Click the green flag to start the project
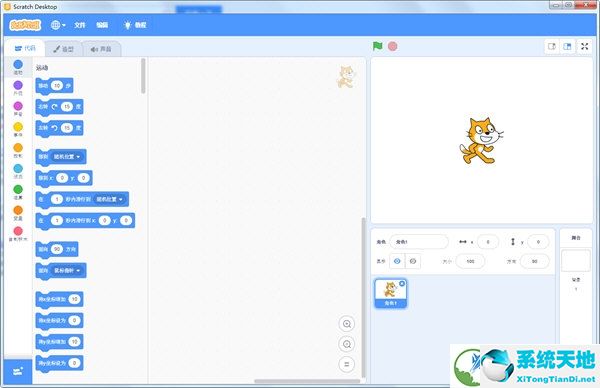The image size is (600, 388). click(377, 46)
